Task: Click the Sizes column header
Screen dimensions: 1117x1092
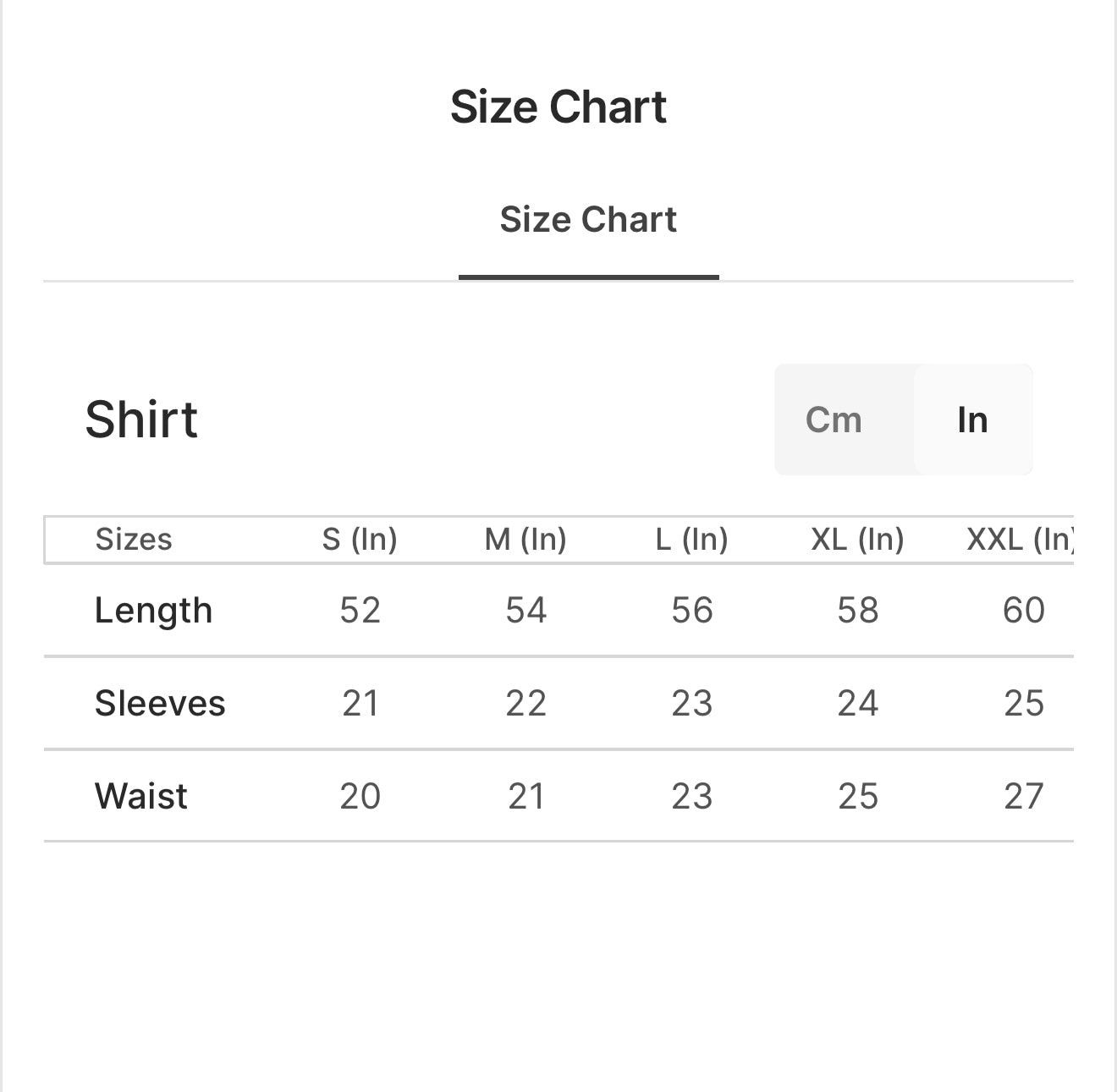Action: click(x=133, y=539)
